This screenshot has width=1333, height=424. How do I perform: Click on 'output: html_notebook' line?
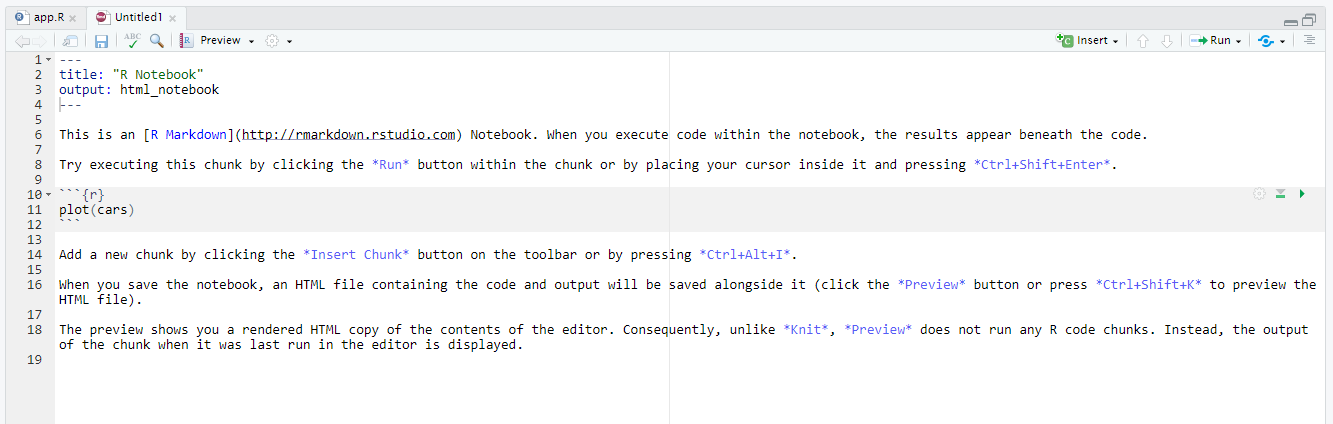coord(139,90)
